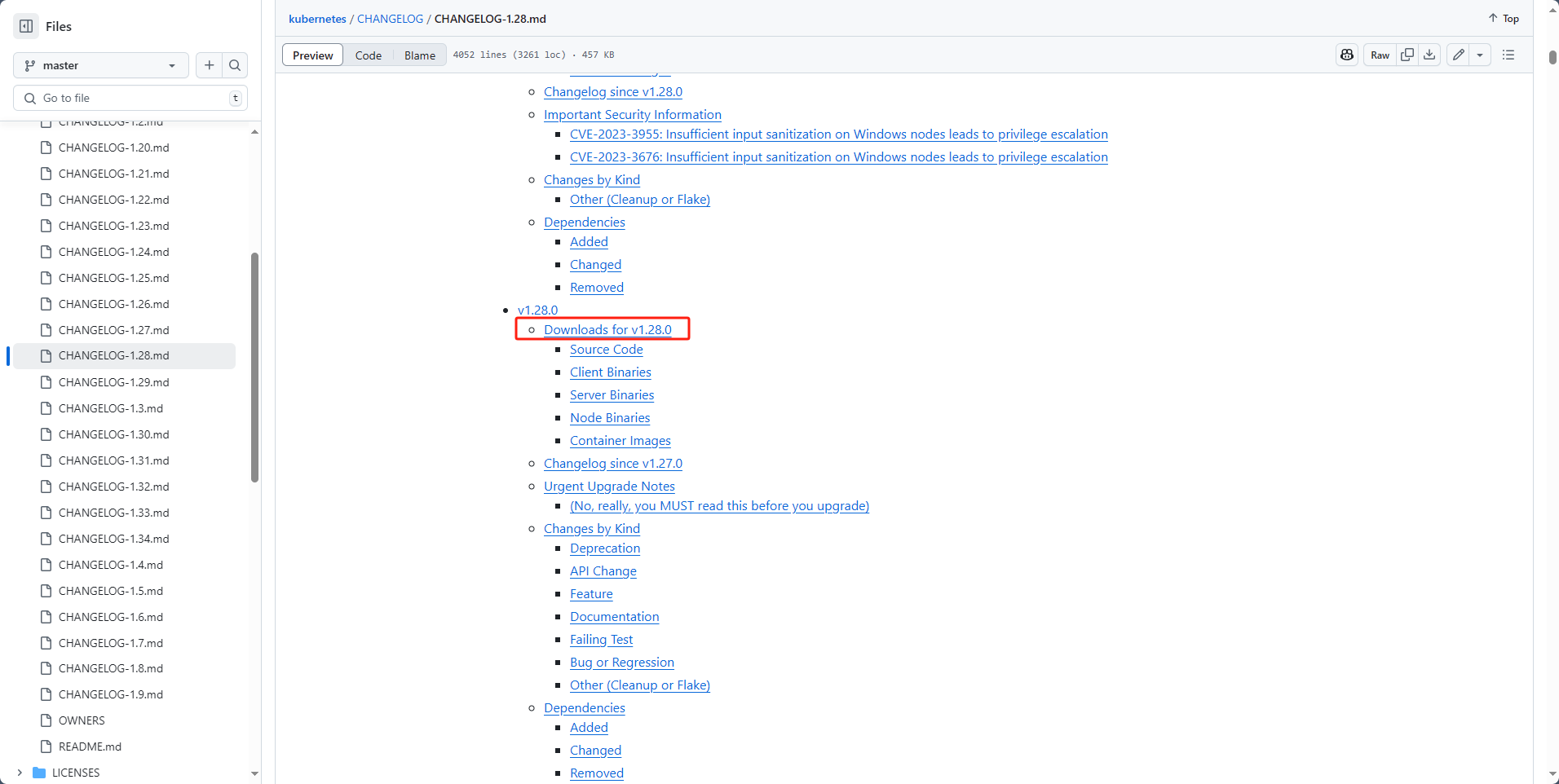The height and width of the screenshot is (784, 1559).
Task: Open CHANGELOG-1.3.md in file tree
Action: coord(111,408)
